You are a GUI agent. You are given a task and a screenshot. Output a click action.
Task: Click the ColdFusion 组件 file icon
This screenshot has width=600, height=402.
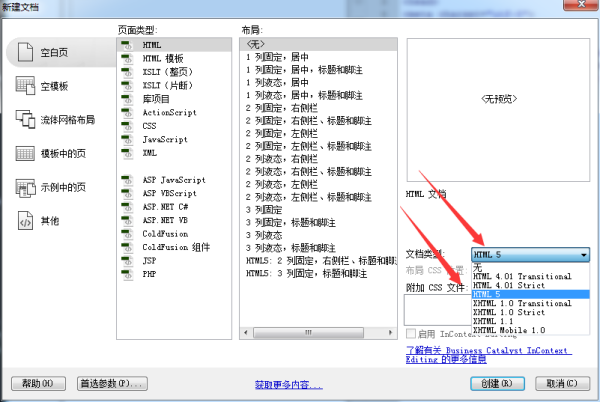tap(127, 247)
